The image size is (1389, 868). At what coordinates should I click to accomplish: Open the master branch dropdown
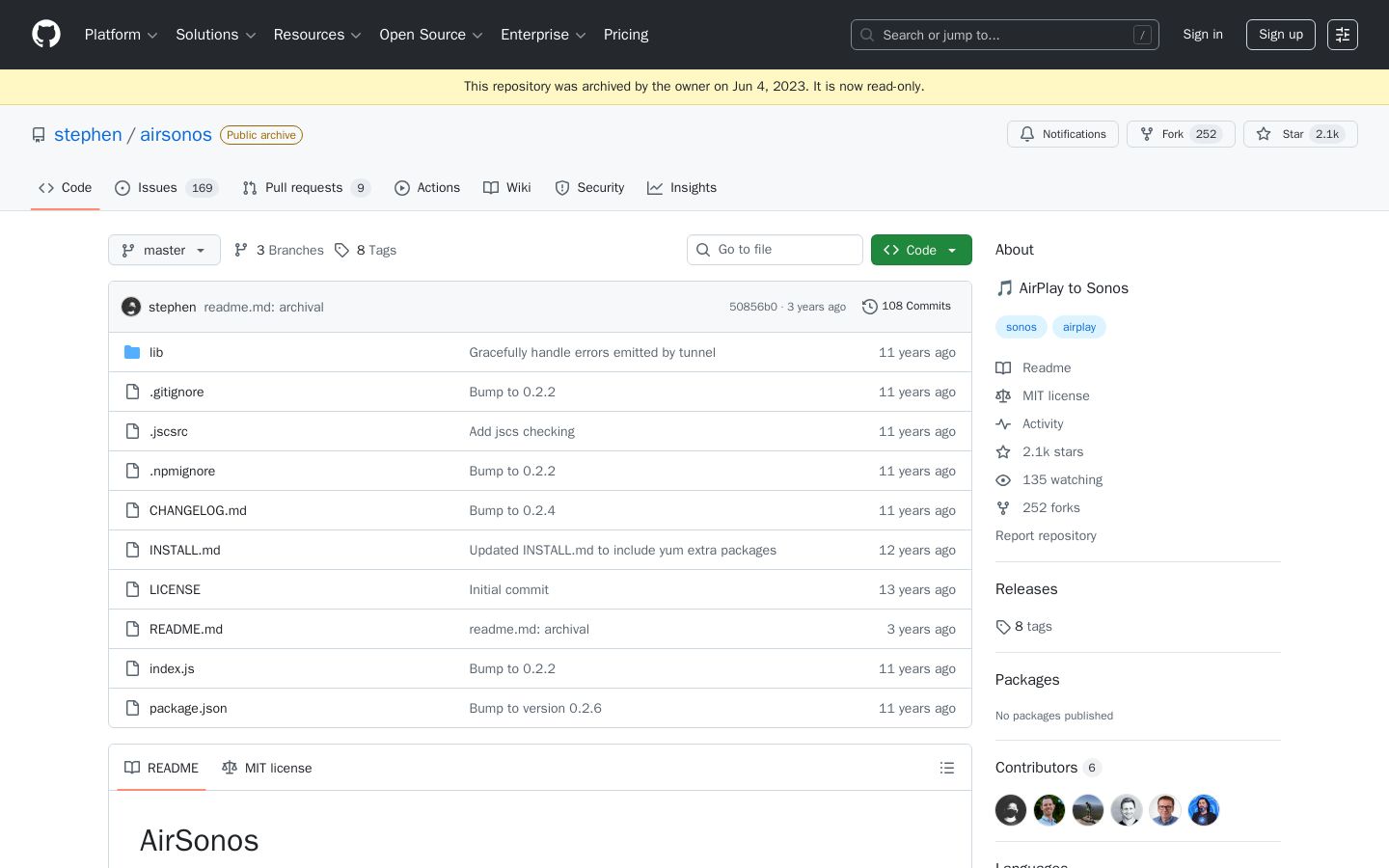tap(164, 250)
